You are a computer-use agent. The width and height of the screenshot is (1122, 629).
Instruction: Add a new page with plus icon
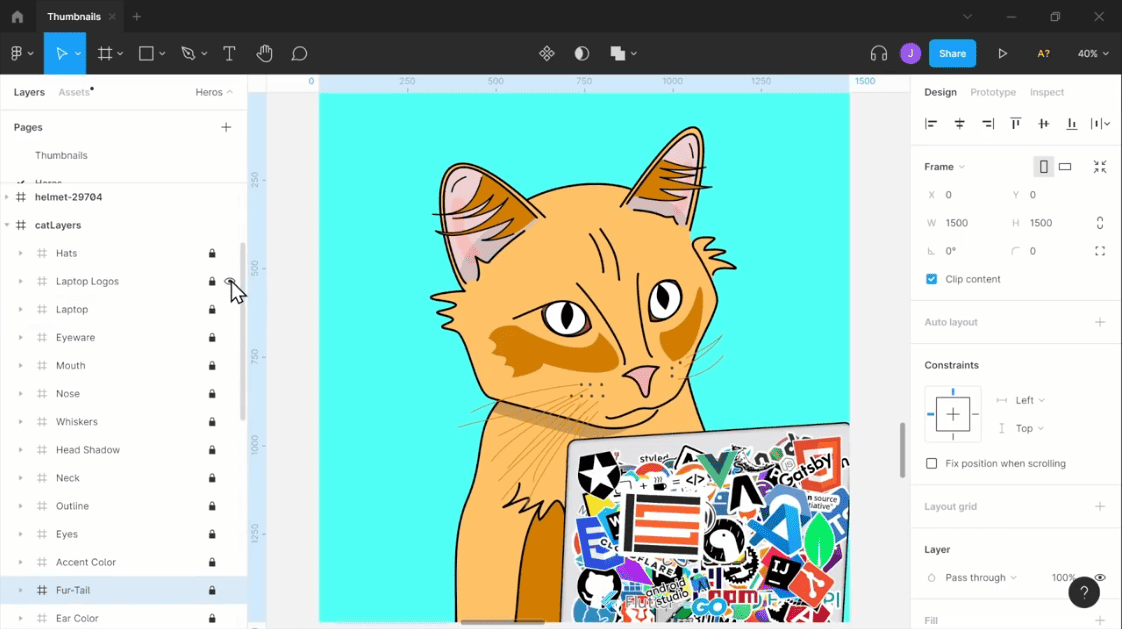click(x=226, y=127)
